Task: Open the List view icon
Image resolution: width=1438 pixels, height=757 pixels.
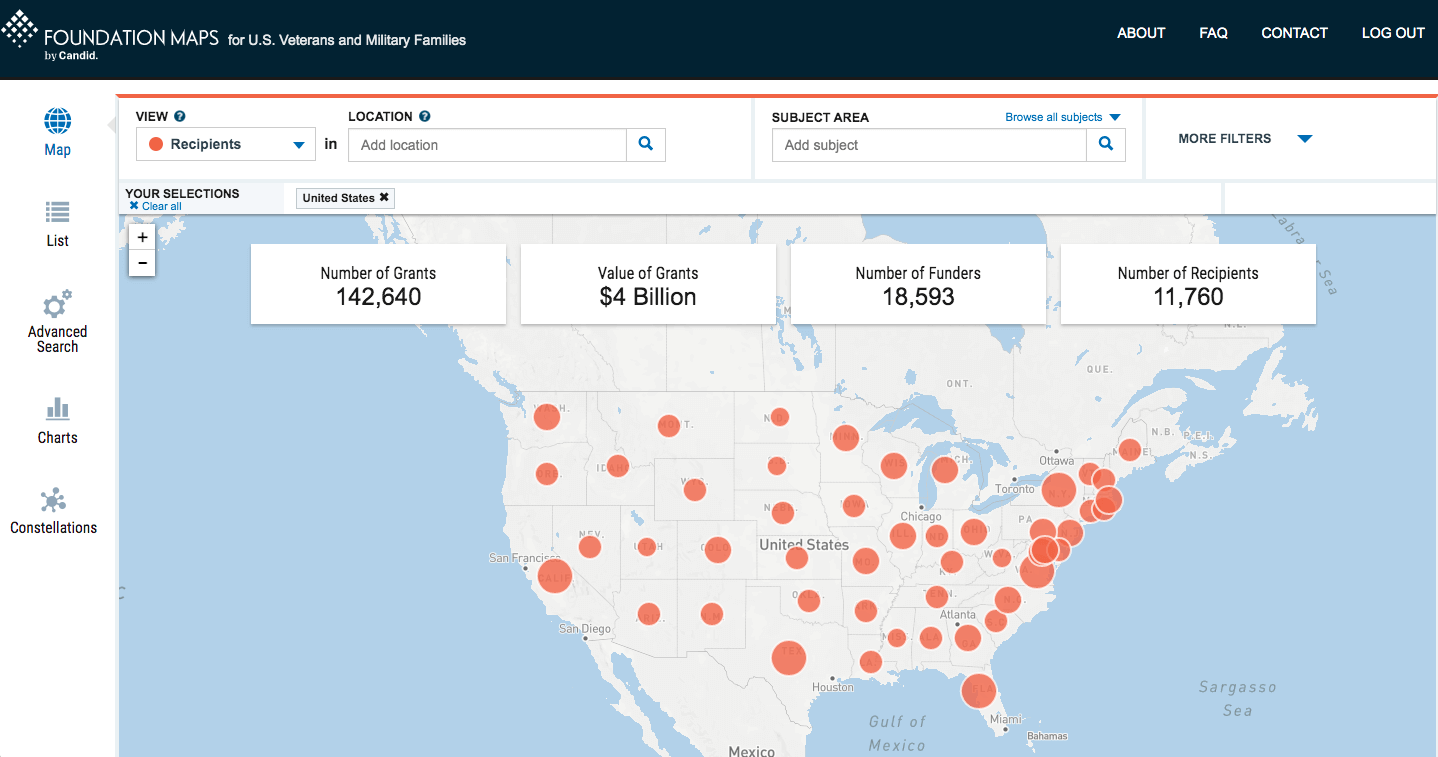Action: [x=58, y=212]
